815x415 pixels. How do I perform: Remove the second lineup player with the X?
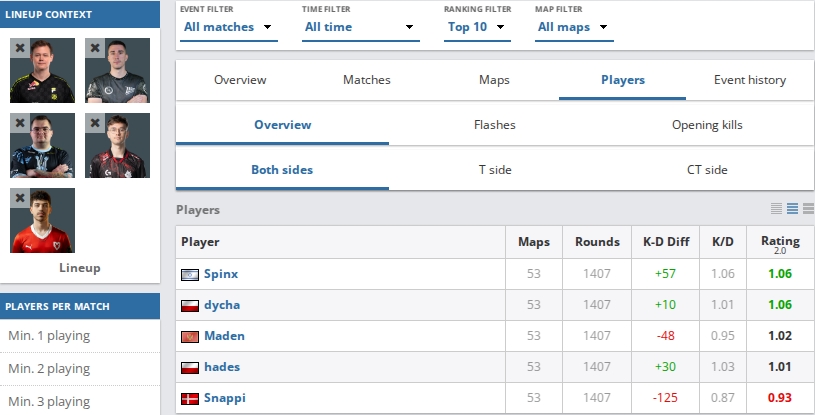95,48
